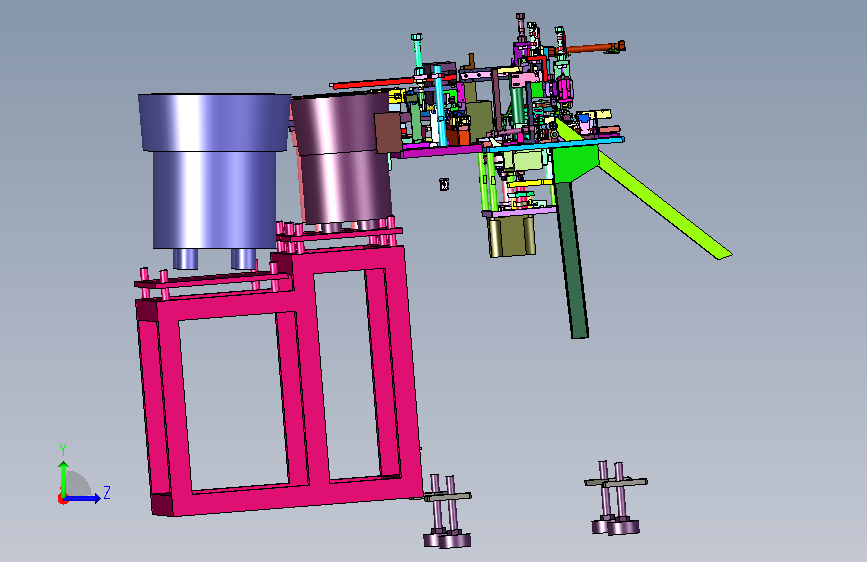Click the green Y axis arrow

(64, 478)
